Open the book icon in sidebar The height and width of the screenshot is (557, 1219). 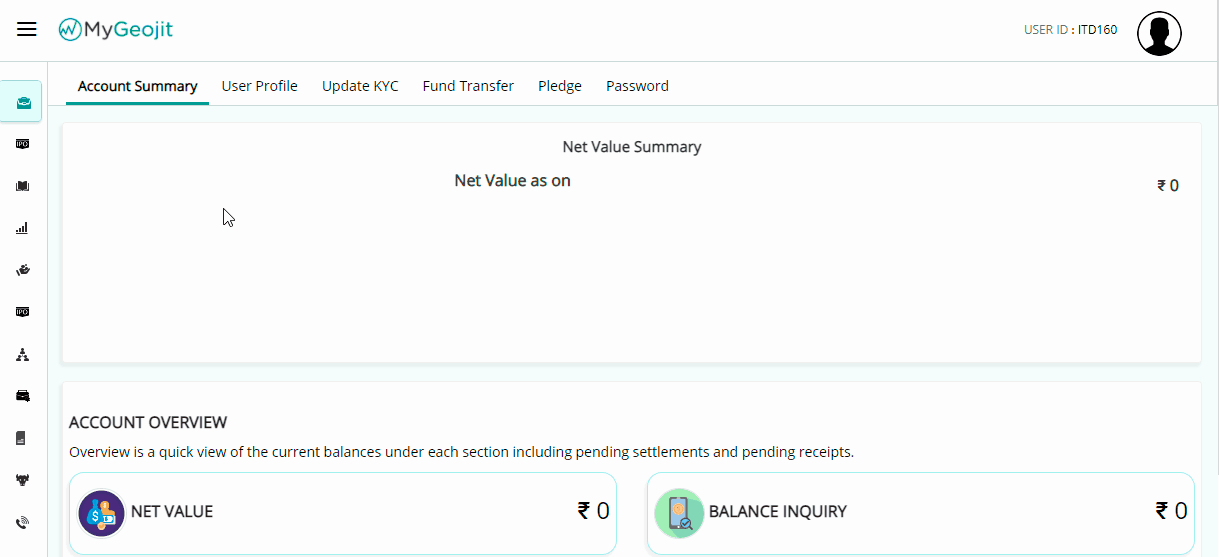[x=23, y=186]
